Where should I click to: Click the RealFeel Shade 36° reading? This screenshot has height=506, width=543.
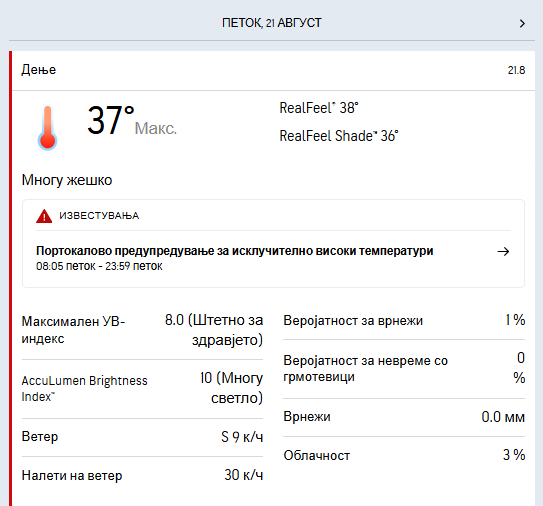339,136
